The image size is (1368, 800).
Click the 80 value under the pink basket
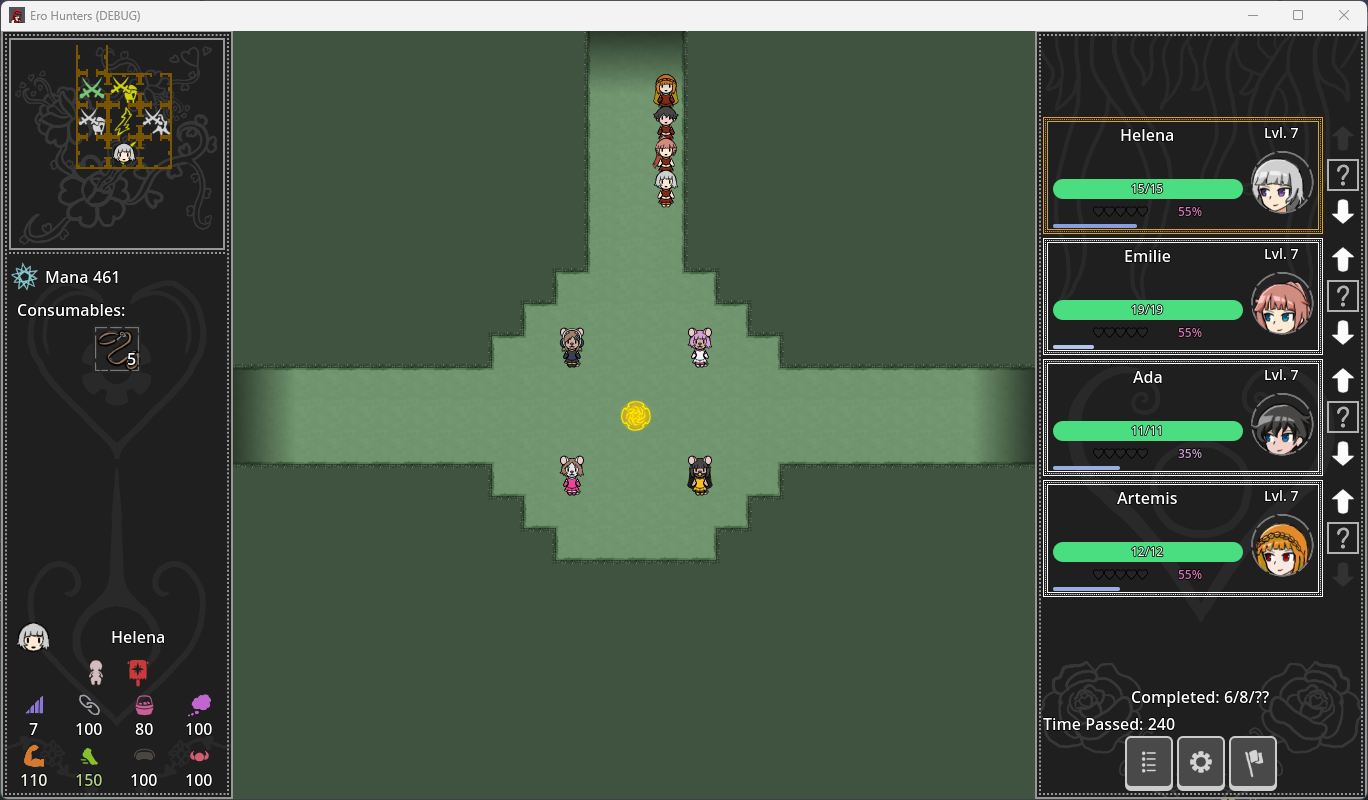(x=144, y=729)
